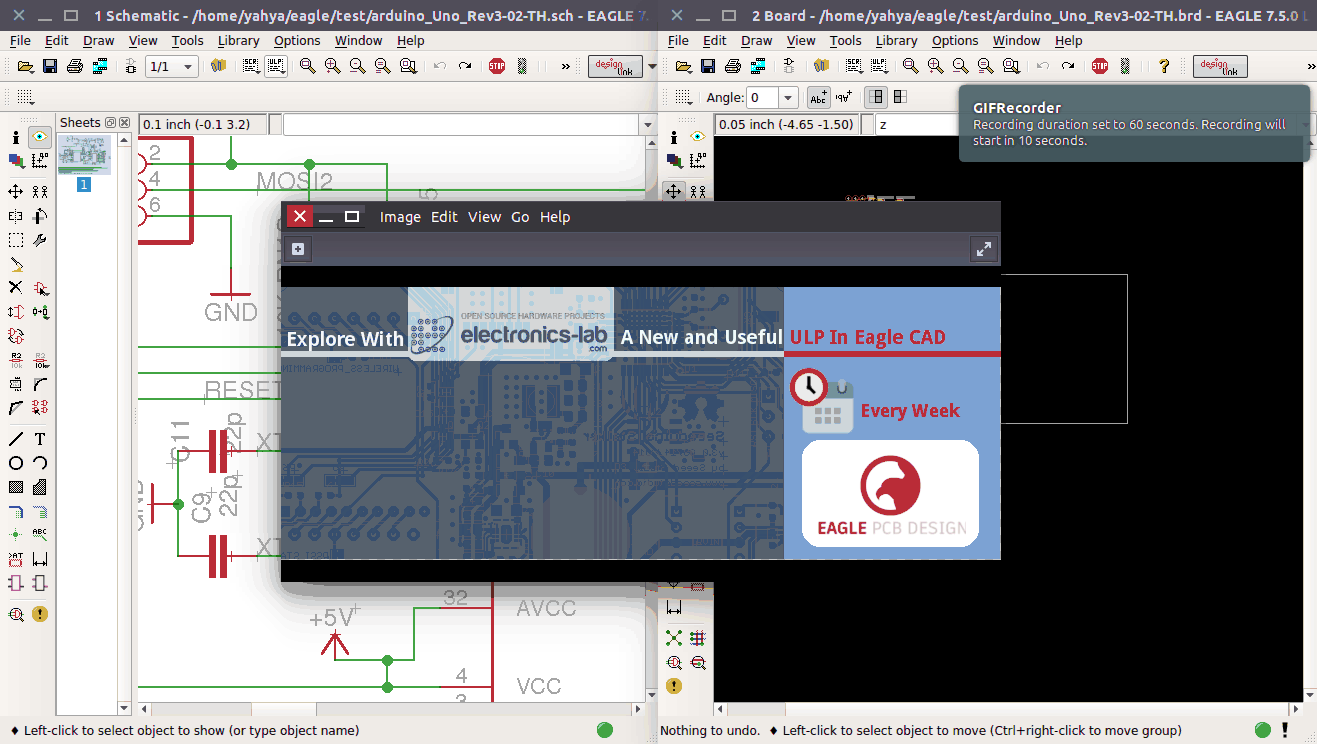Open Board window Options menu
The image size is (1317, 744).
[x=955, y=41]
